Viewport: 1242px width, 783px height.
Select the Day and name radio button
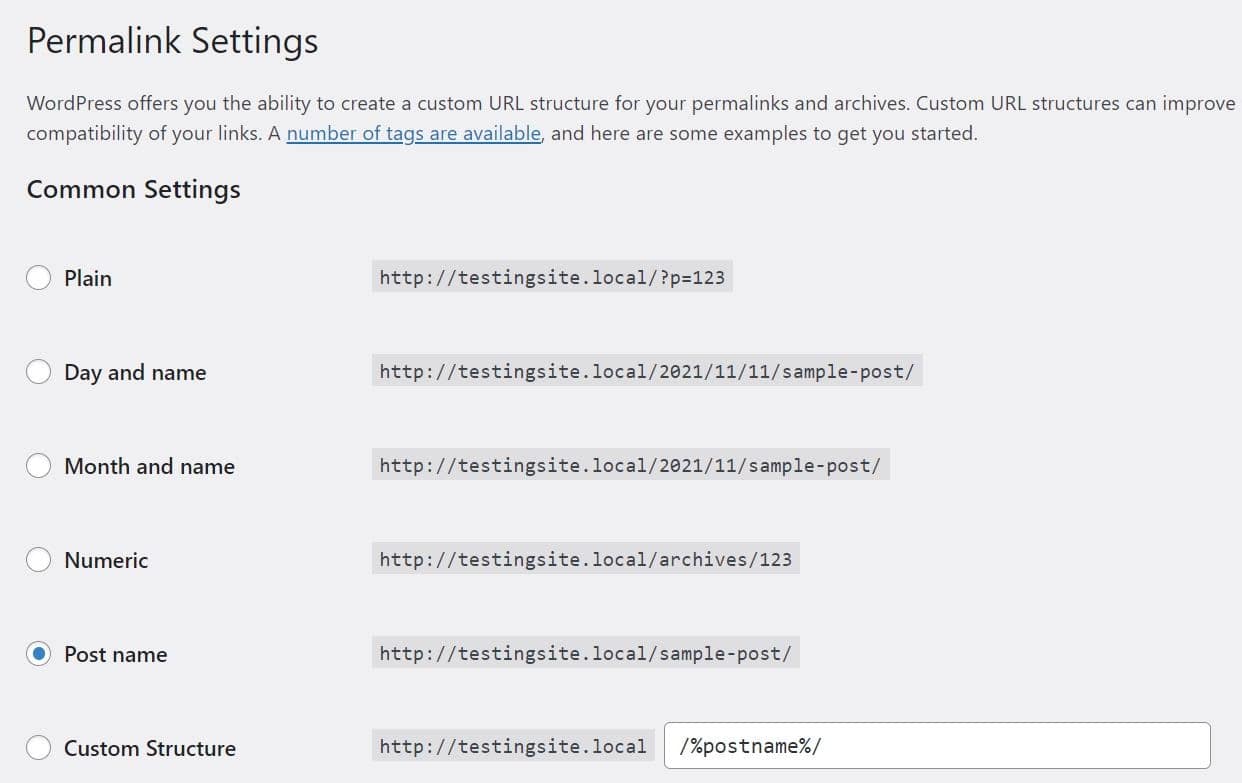click(39, 371)
